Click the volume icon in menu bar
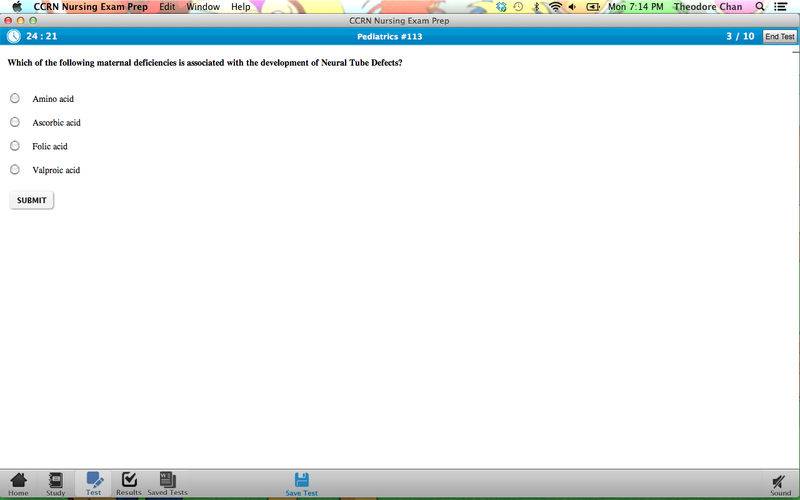This screenshot has height=500, width=800. coord(572,7)
